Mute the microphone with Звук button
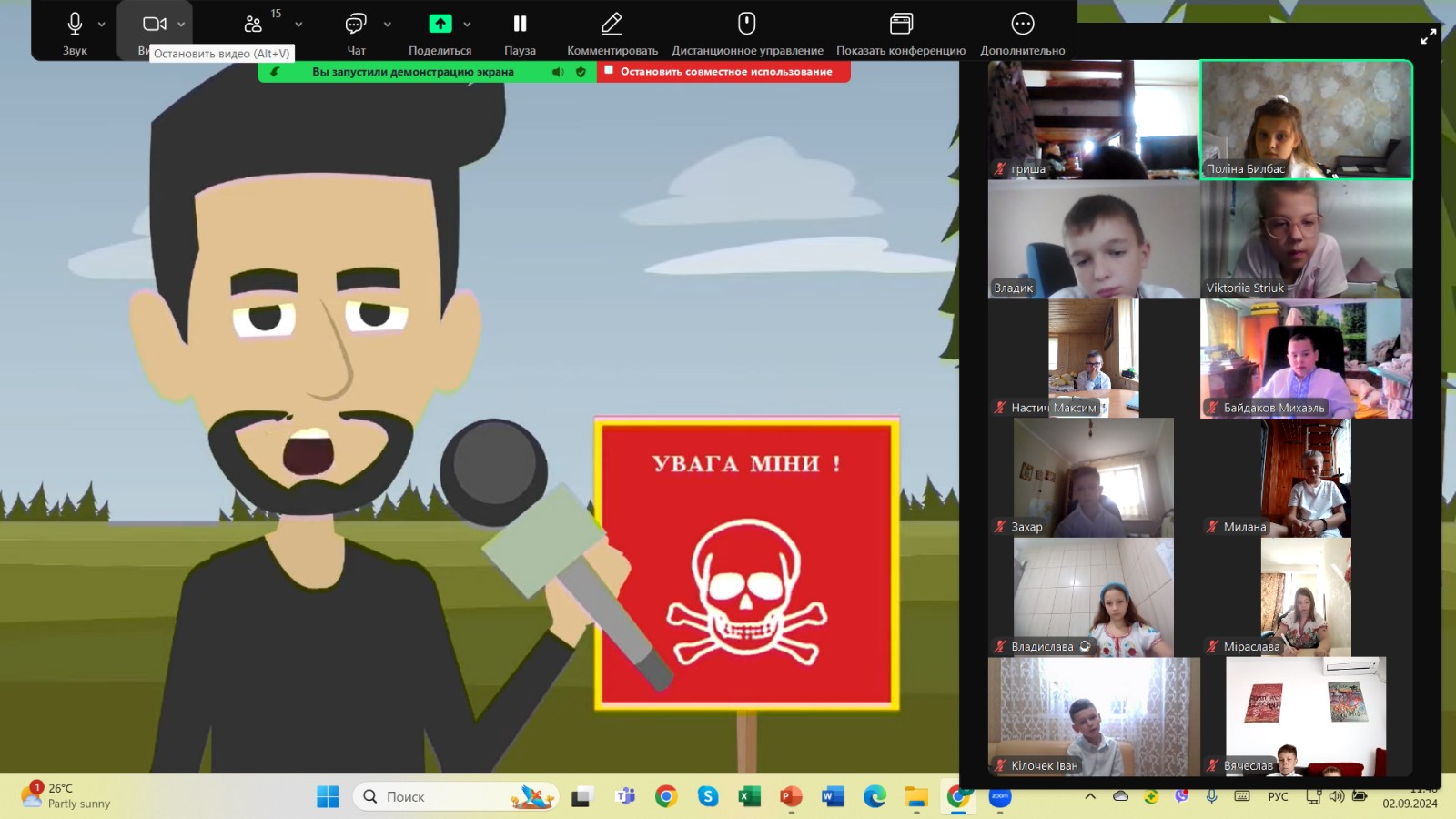Viewport: 1456px width, 819px height. point(75,25)
